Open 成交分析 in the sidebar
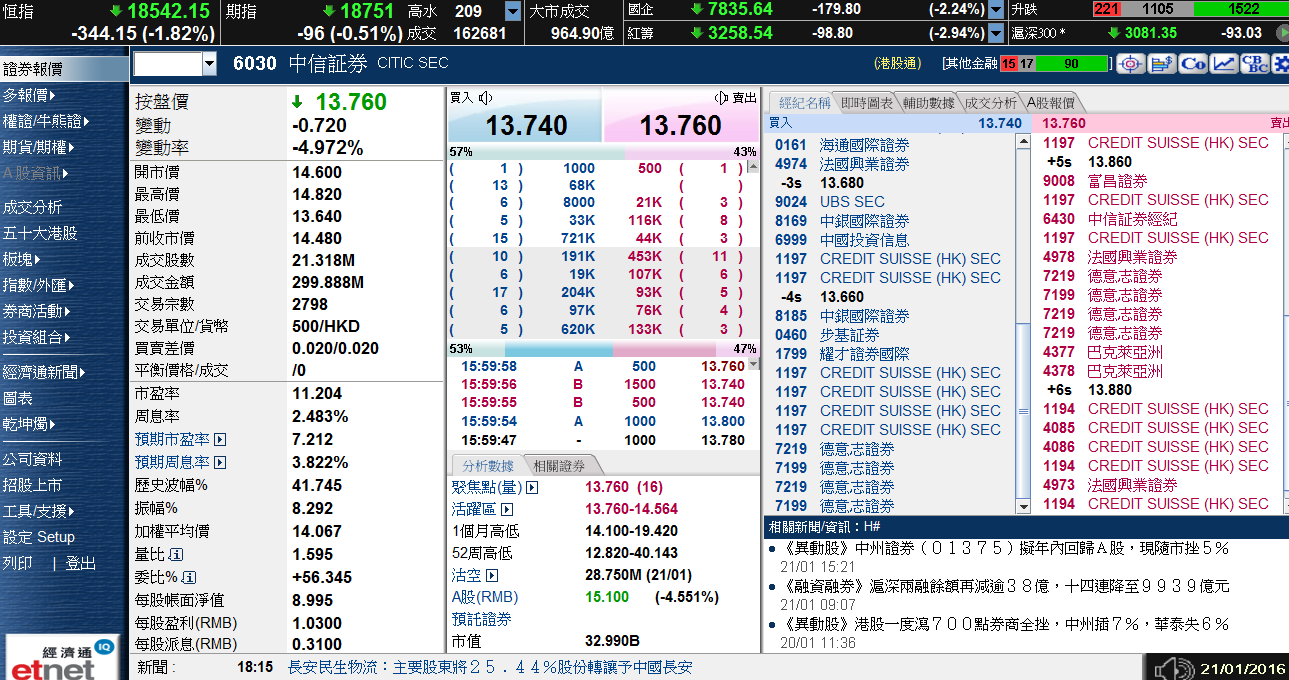This screenshot has width=1289, height=680. (33, 207)
